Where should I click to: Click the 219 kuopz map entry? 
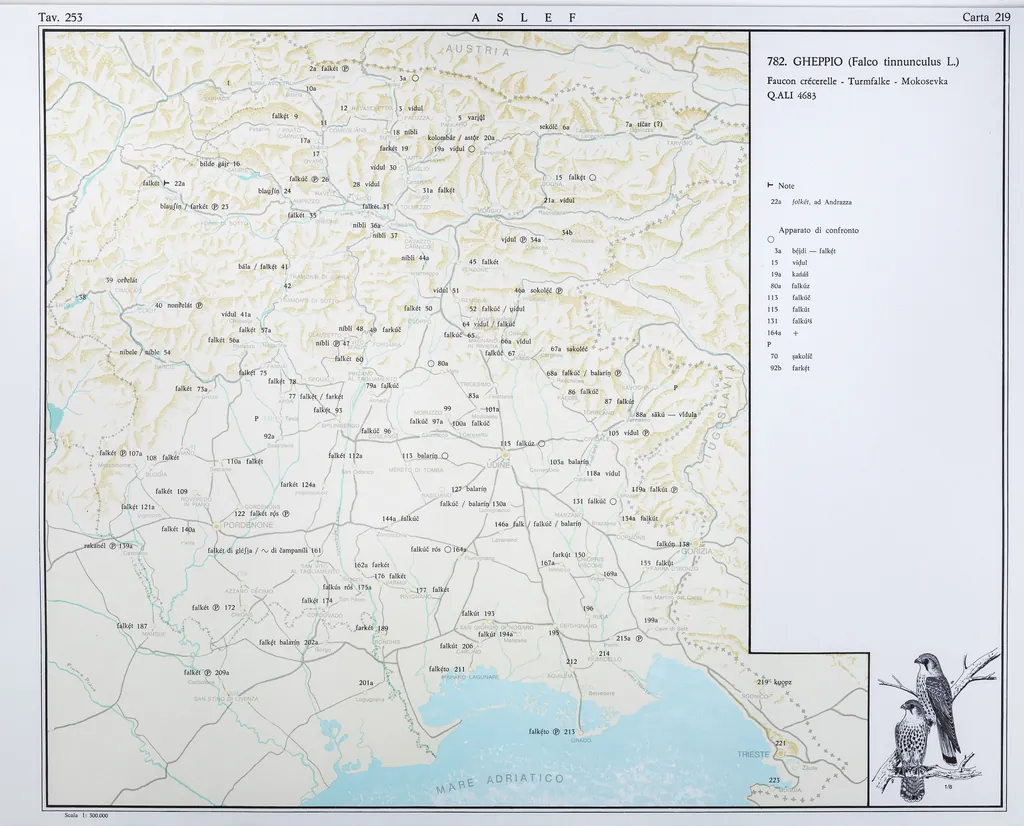click(x=775, y=682)
